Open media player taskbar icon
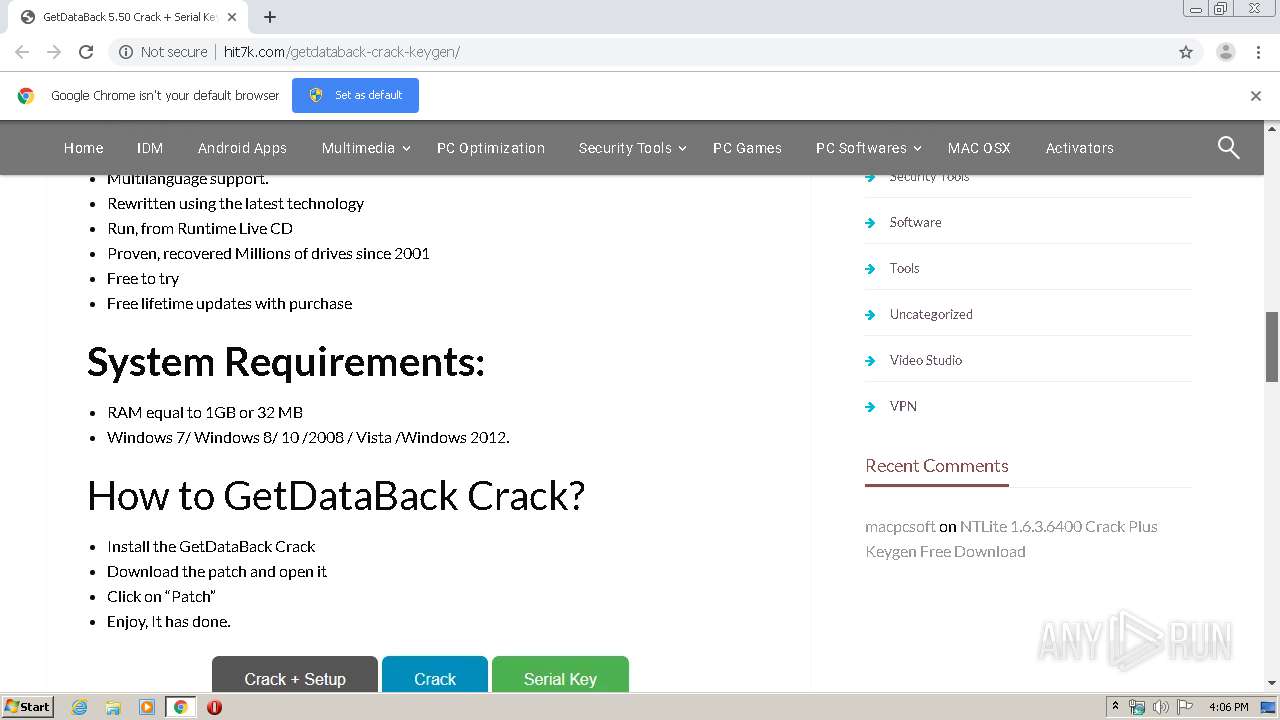The image size is (1280, 720). click(146, 707)
